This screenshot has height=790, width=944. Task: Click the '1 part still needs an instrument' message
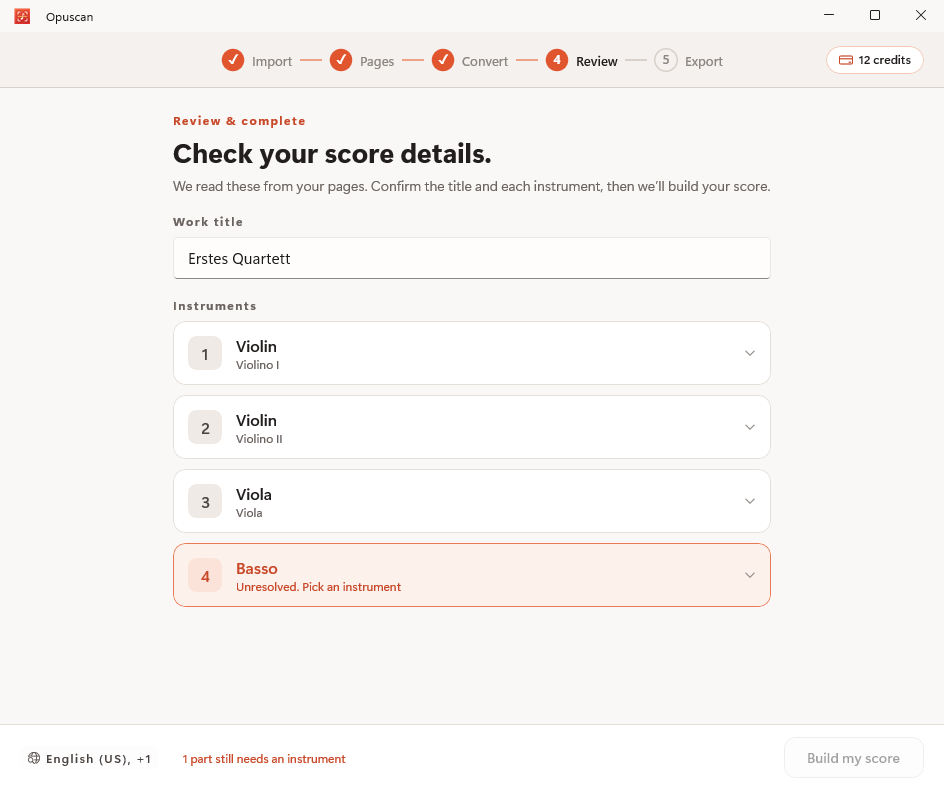[x=264, y=759]
